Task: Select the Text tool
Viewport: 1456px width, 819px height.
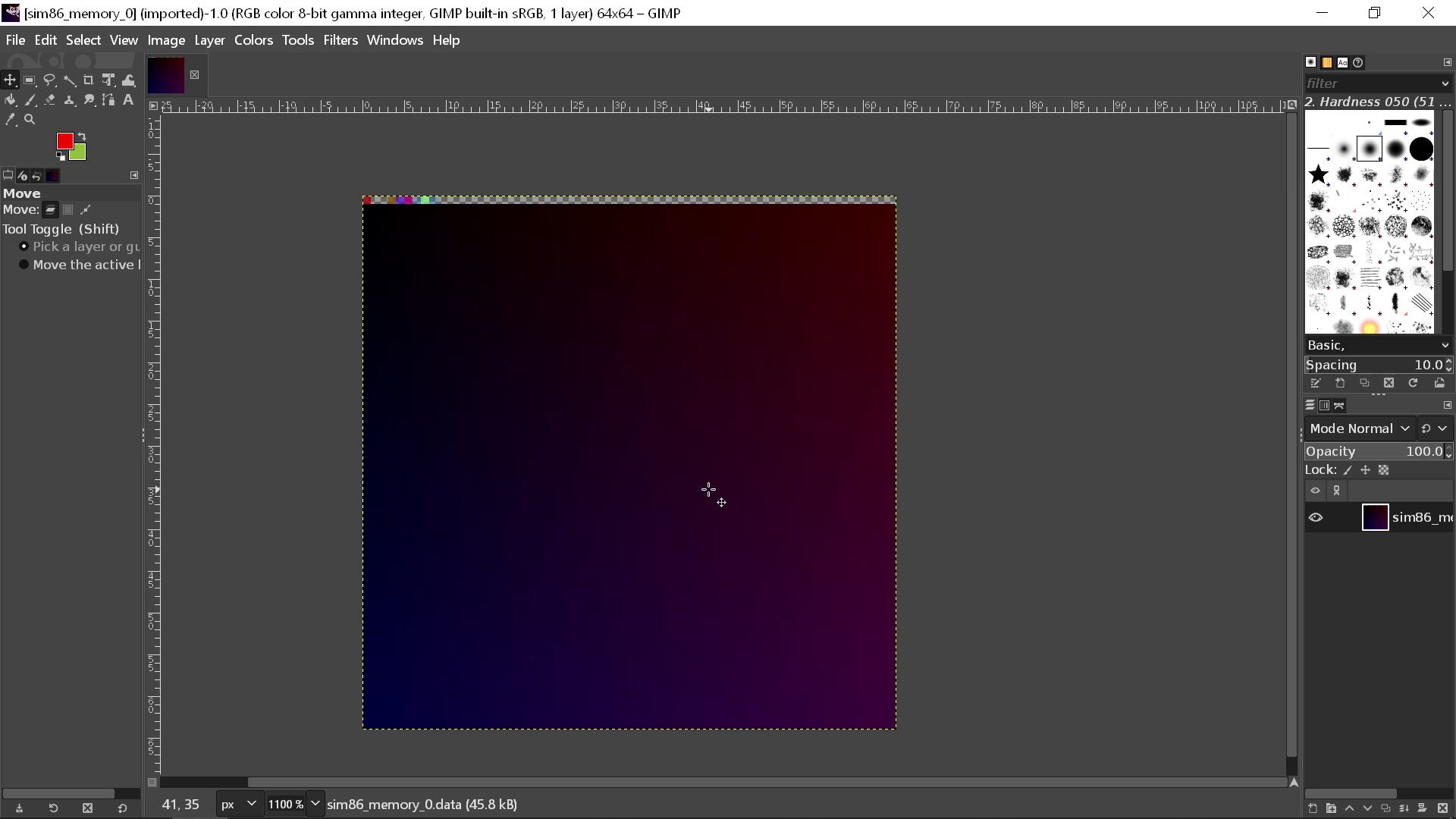Action: [127, 99]
